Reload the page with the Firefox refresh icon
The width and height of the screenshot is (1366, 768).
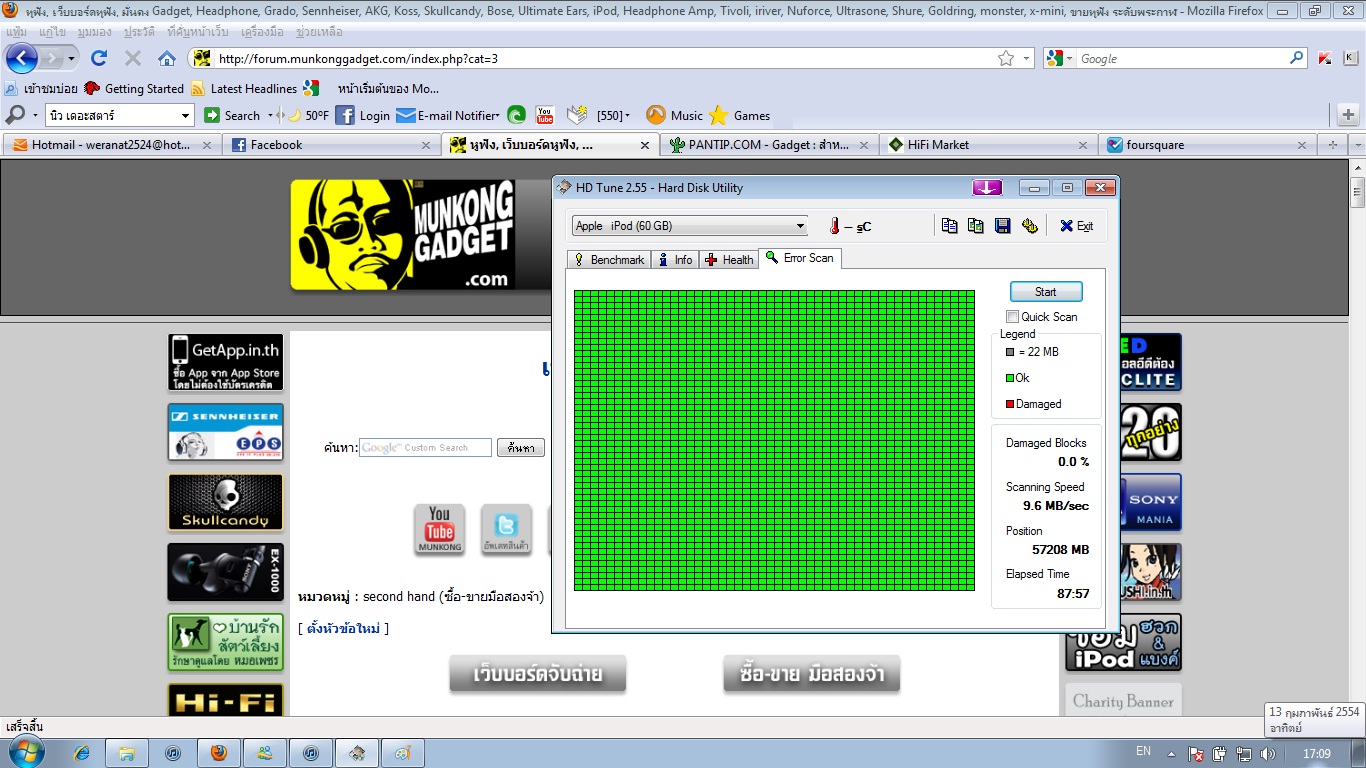tap(98, 58)
